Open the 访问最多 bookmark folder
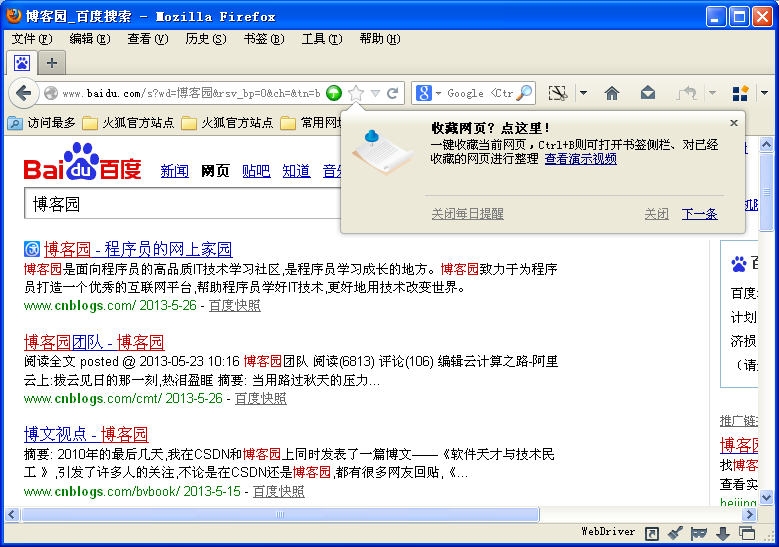The image size is (779, 547). tap(42, 123)
